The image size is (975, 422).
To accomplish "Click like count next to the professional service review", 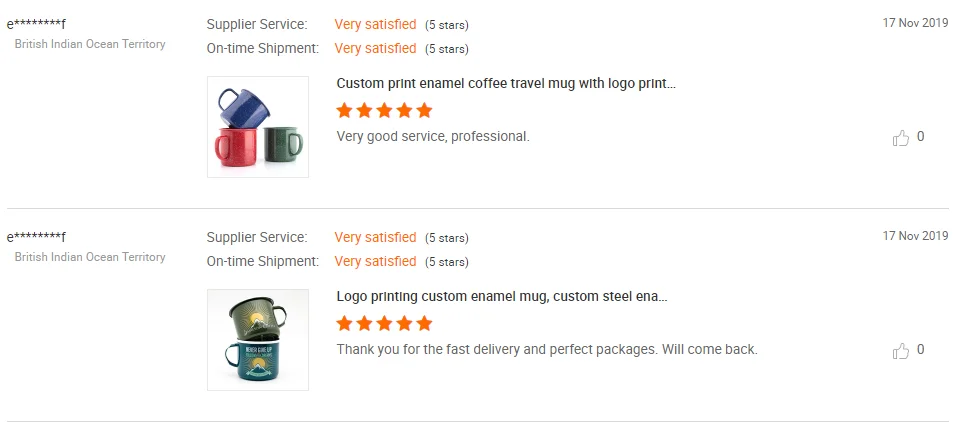I will 920,137.
